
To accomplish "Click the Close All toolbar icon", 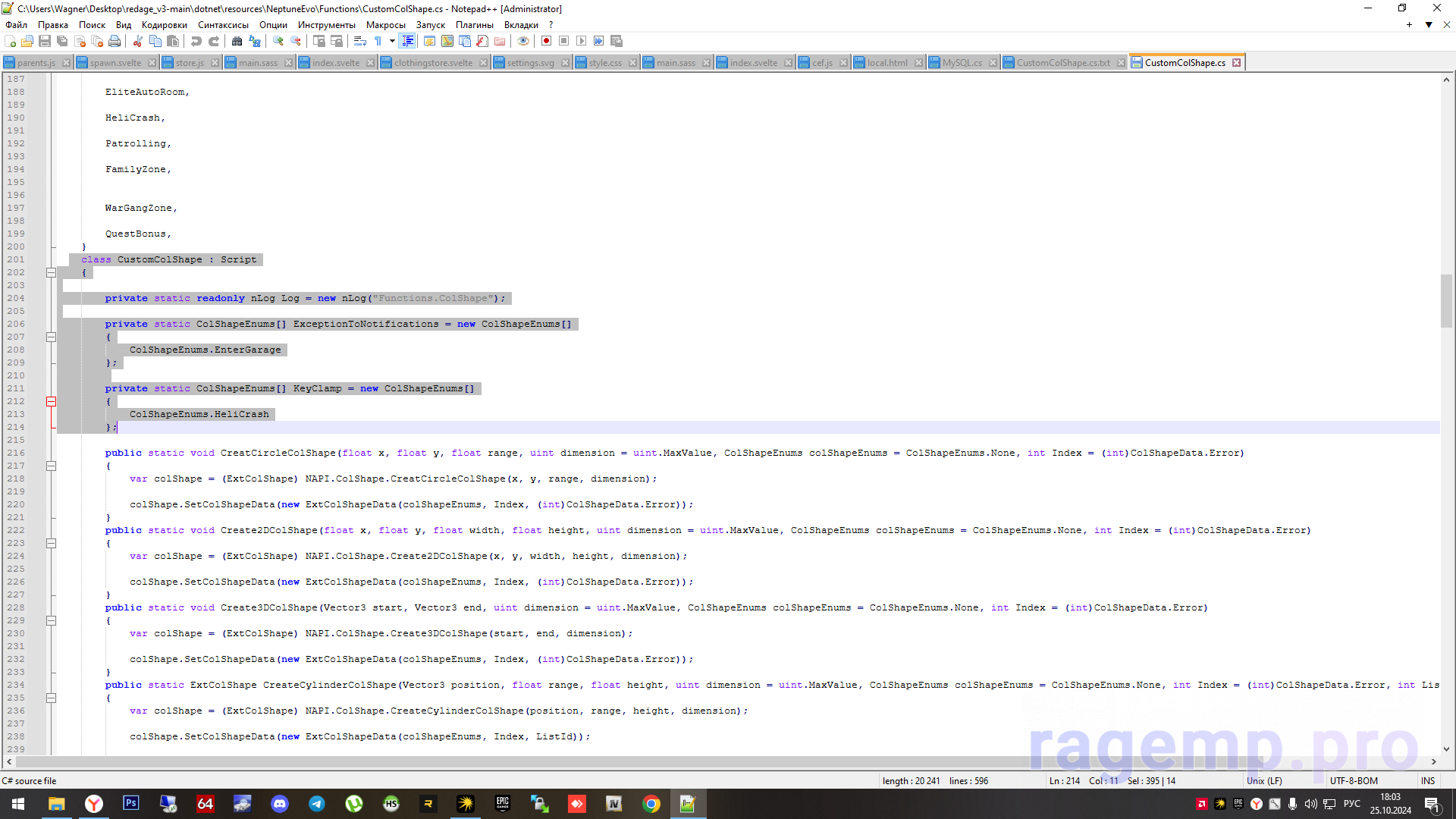I will pyautogui.click(x=97, y=41).
